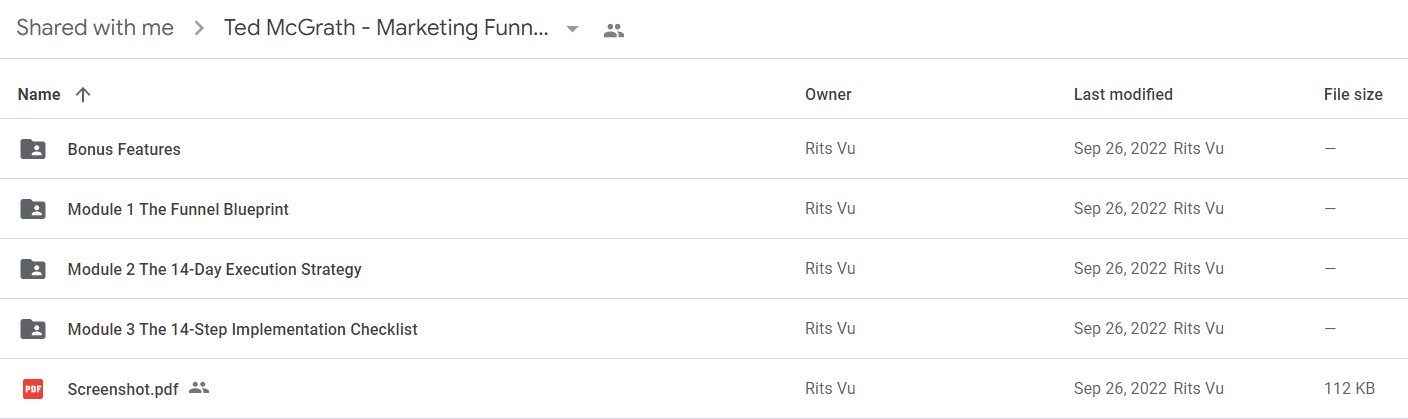The width and height of the screenshot is (1408, 419).
Task: Sort the list by Name column
Action: [x=39, y=94]
